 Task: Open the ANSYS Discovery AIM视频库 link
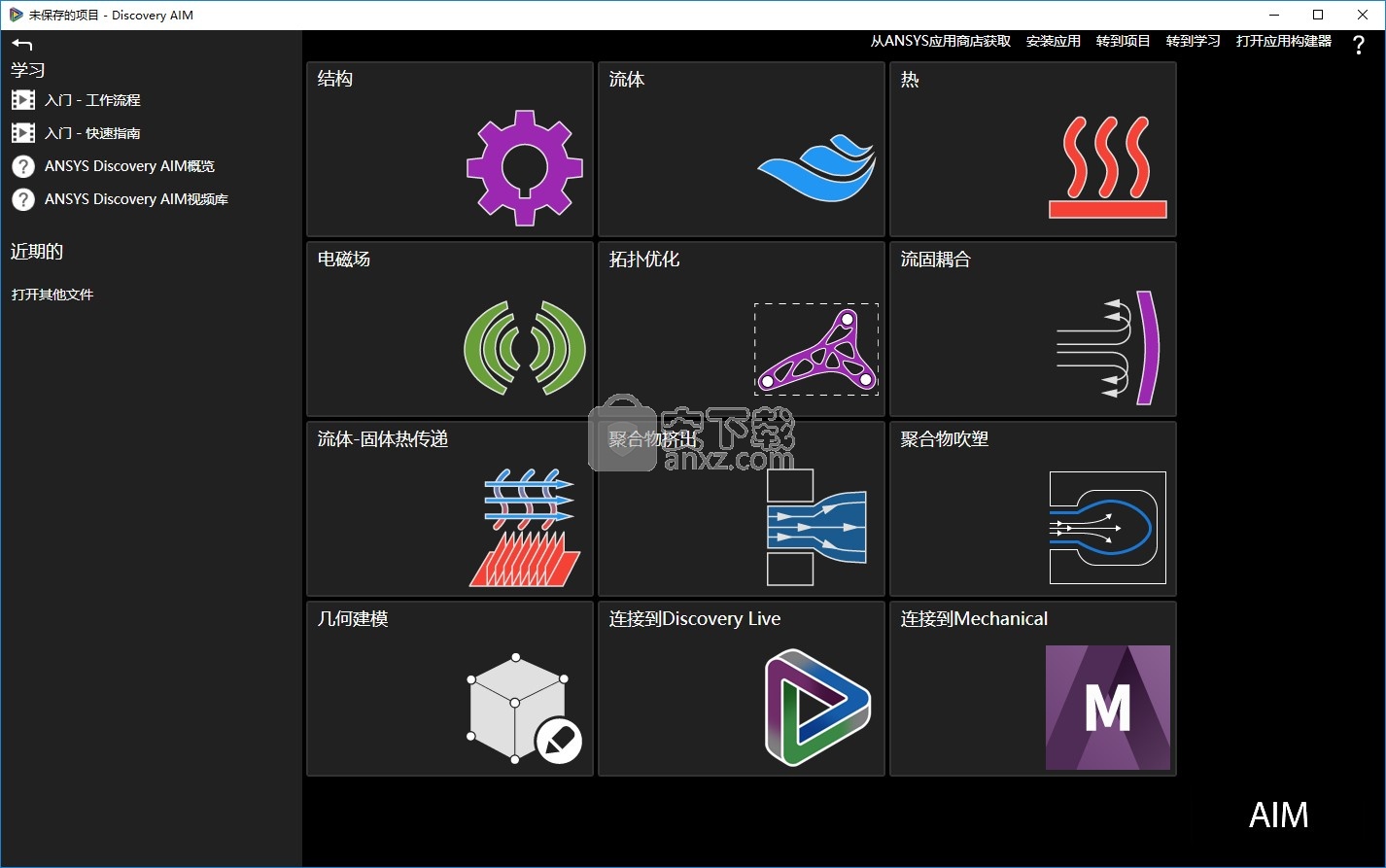(136, 199)
